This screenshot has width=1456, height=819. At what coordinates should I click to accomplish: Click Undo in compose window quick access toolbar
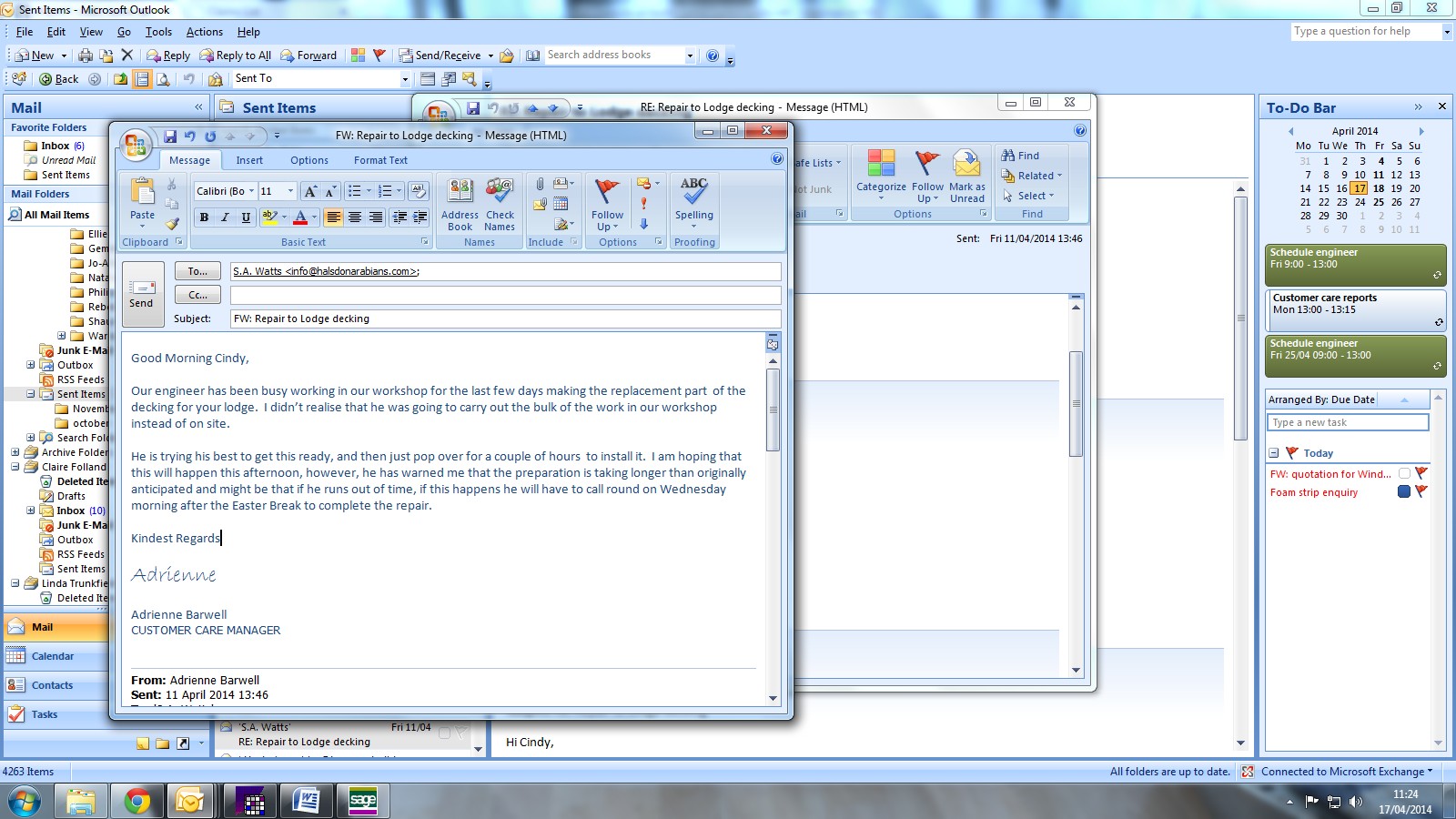pyautogui.click(x=190, y=136)
